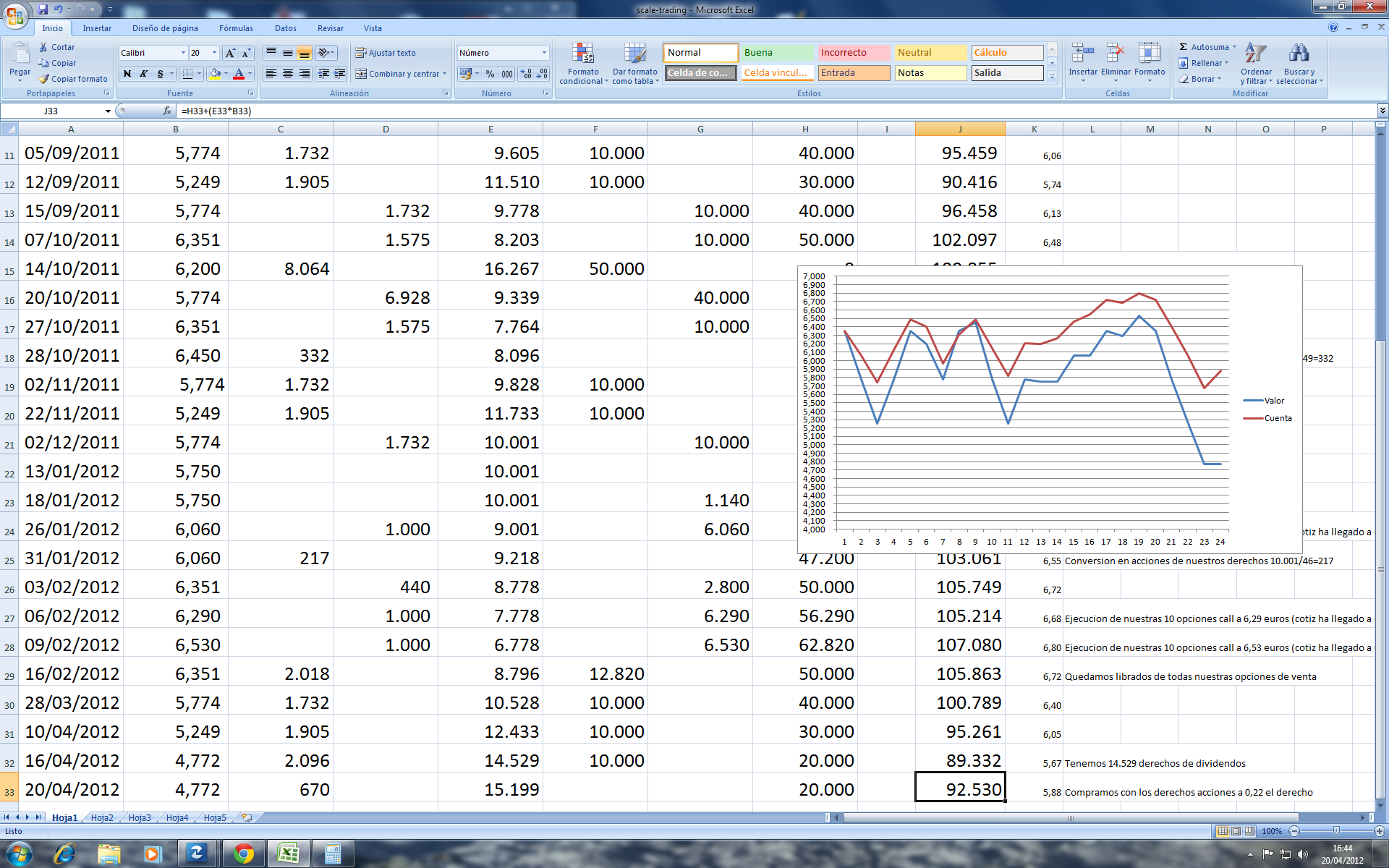Click the fill color paint bucket
Viewport: 1389px width, 868px height.
click(x=215, y=74)
